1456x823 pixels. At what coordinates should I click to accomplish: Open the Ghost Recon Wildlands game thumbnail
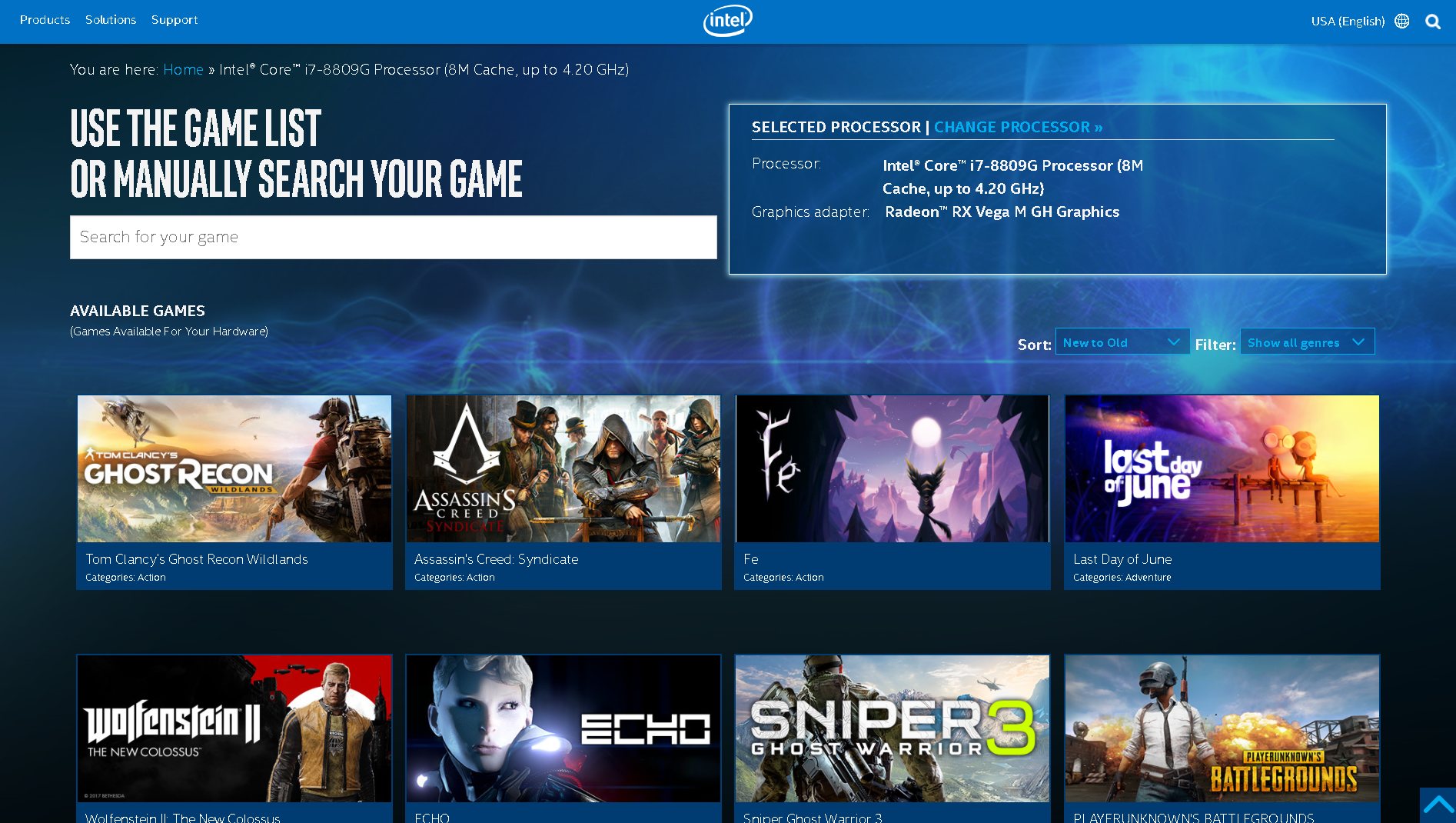(x=234, y=468)
